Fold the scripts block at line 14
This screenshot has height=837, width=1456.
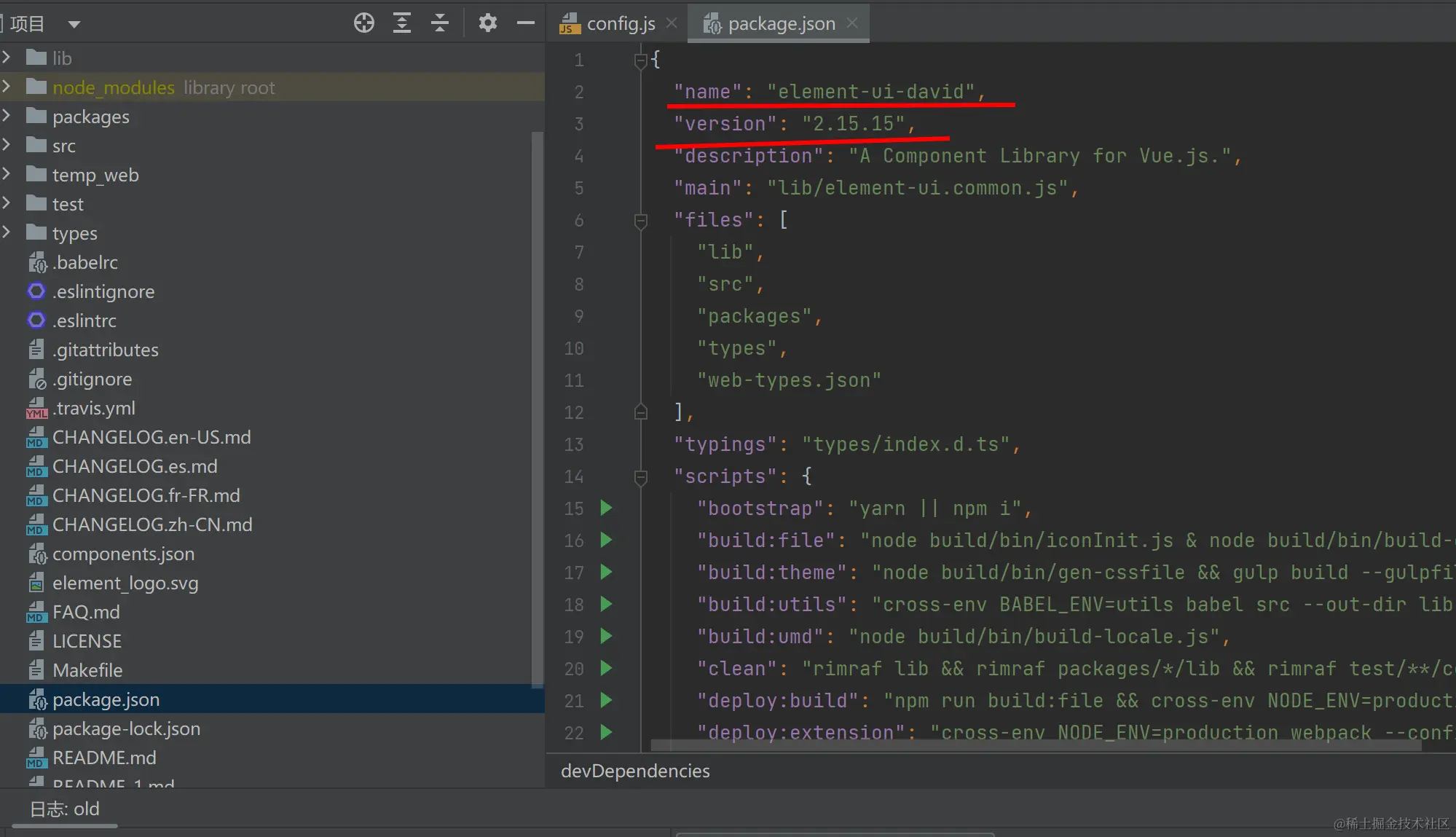tap(641, 476)
